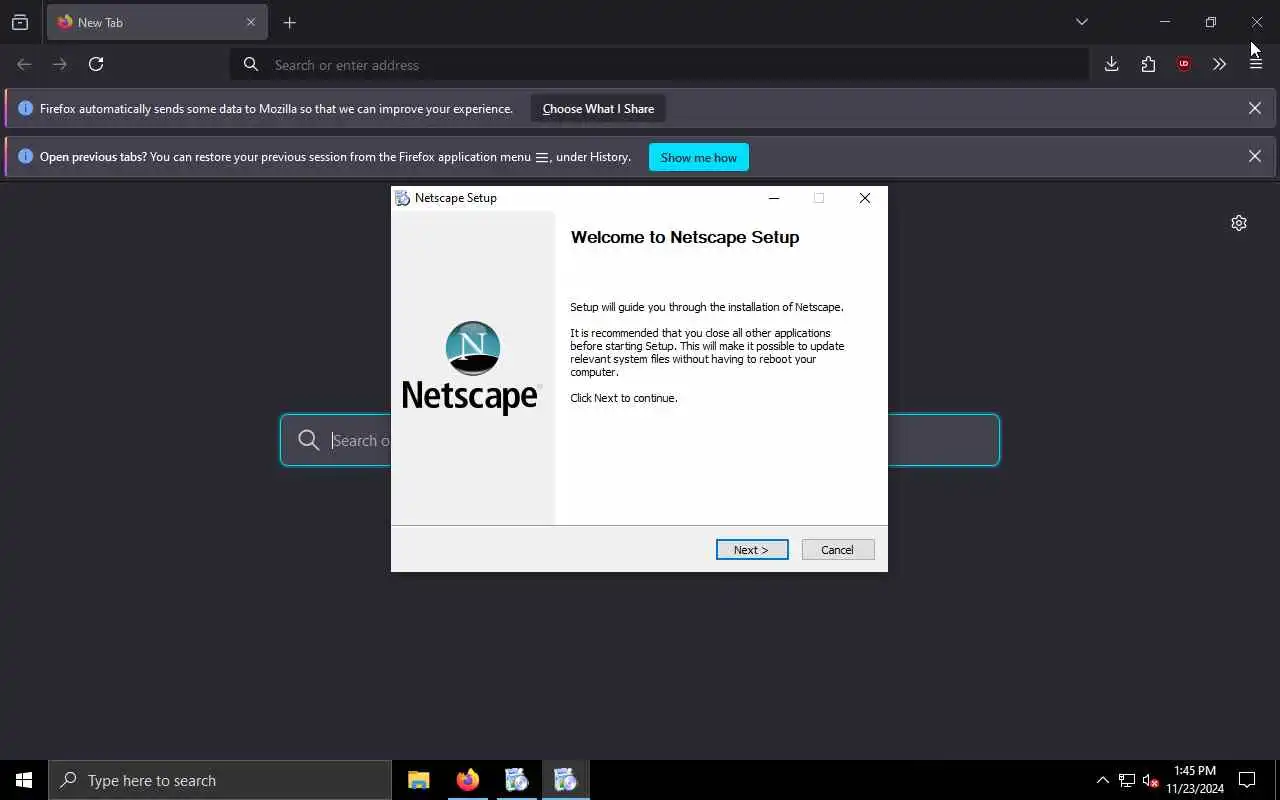Click the Firefox taskbar icon
The image size is (1280, 800).
tap(468, 780)
